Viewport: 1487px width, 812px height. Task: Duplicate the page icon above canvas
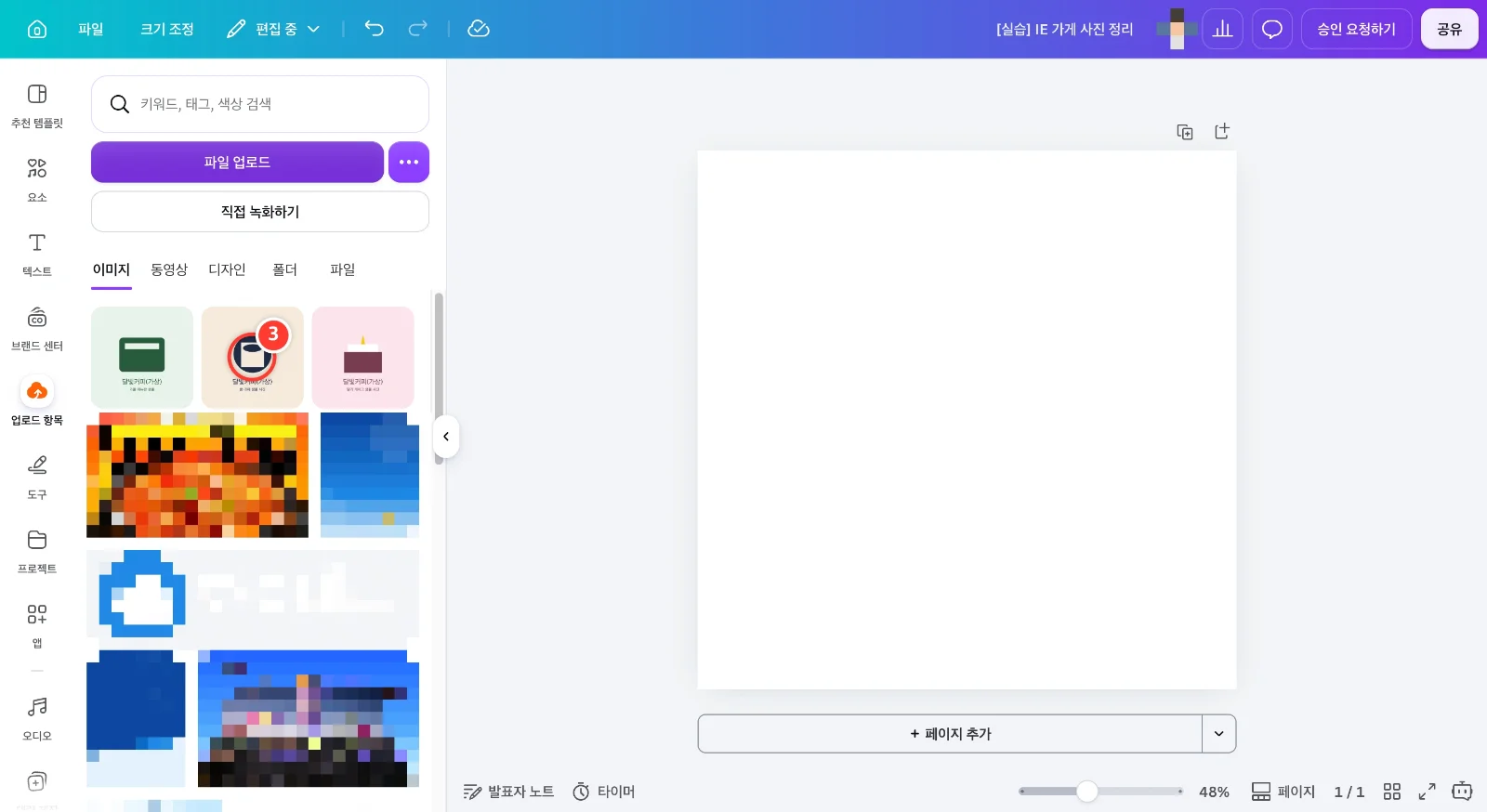point(1185,132)
